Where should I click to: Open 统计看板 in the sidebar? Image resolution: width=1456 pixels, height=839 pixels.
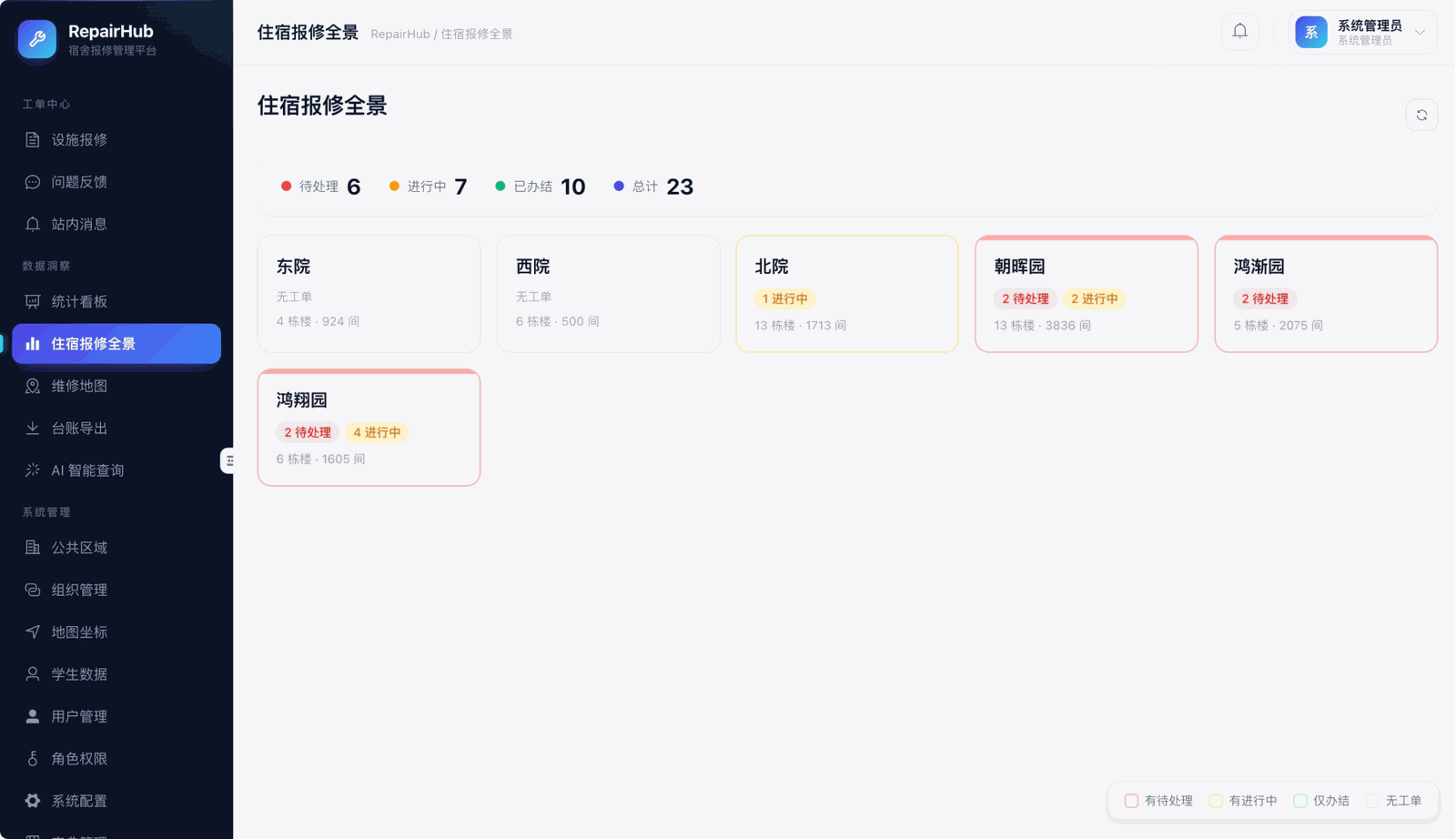(x=116, y=301)
